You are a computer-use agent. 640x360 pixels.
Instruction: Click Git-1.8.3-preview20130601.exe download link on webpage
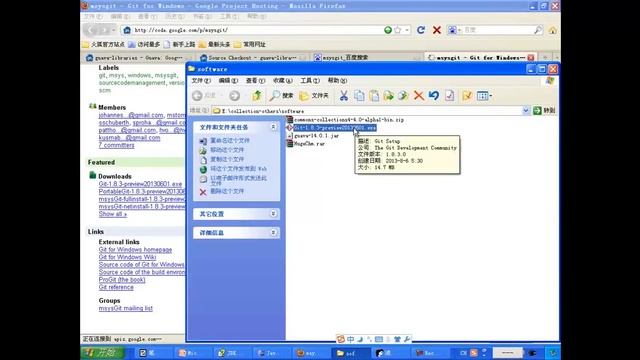(140, 184)
